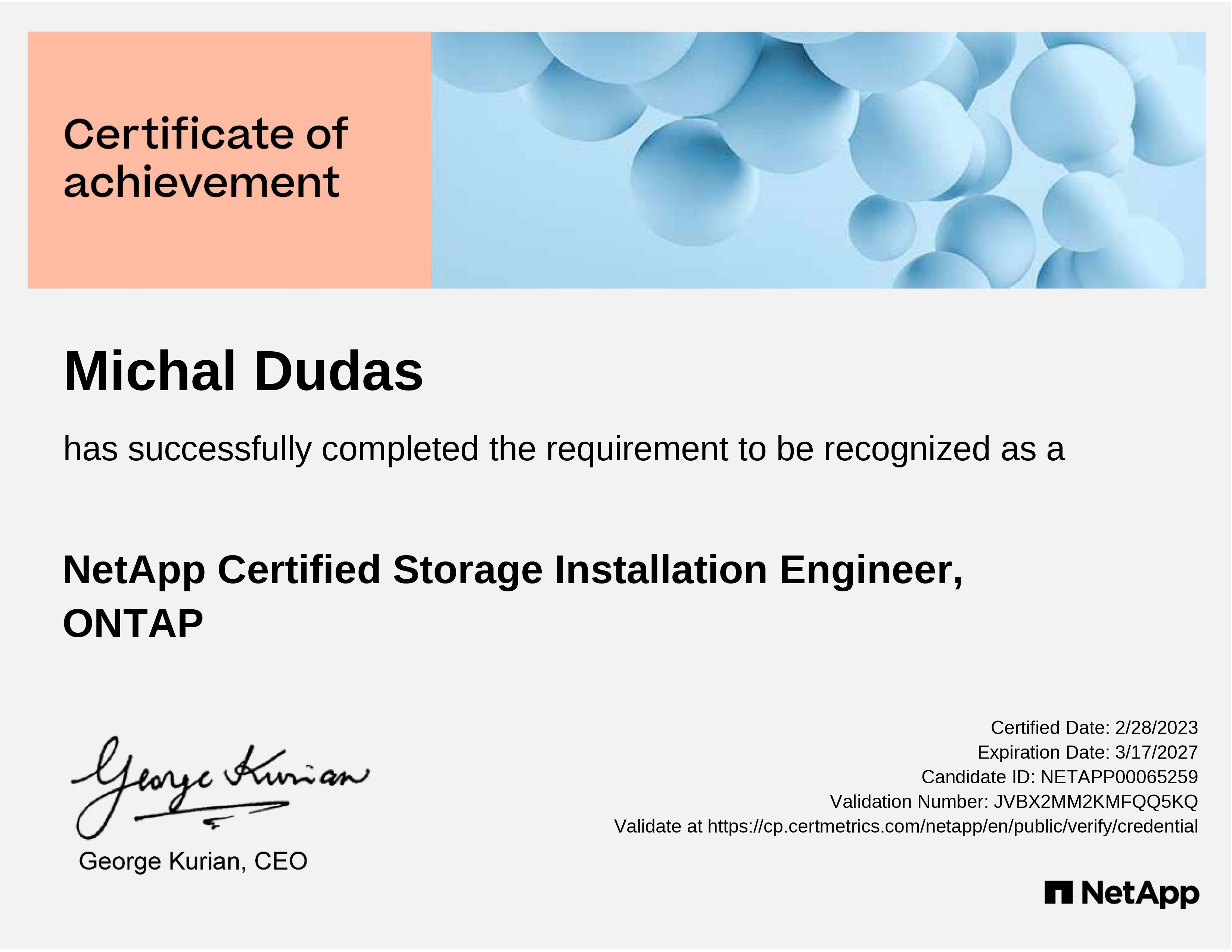Open the certmetrics.com verify credential URL
Screen dimensions: 1232x952
[x=953, y=826]
